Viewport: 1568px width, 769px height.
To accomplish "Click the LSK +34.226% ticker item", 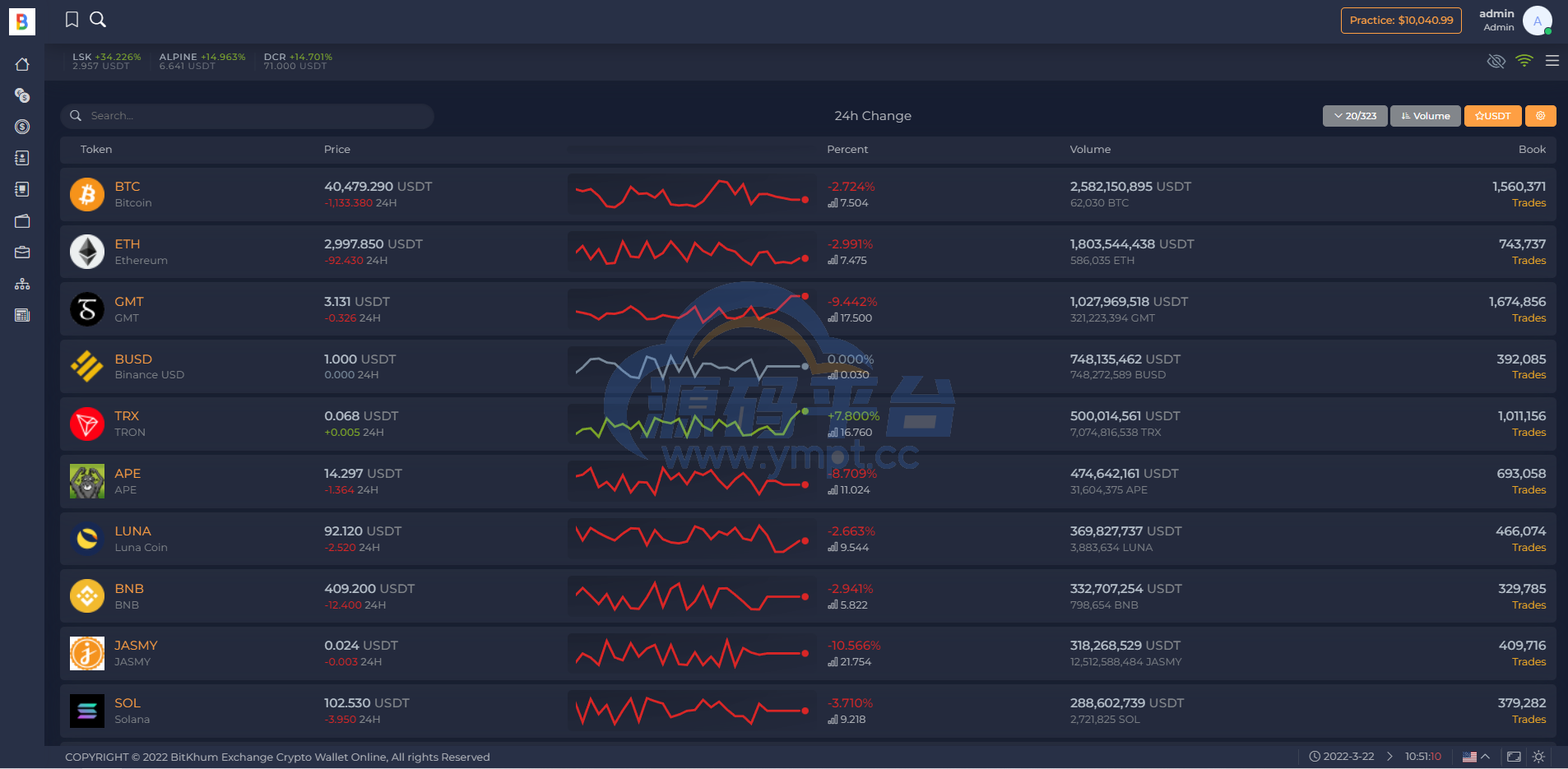I will tap(107, 62).
